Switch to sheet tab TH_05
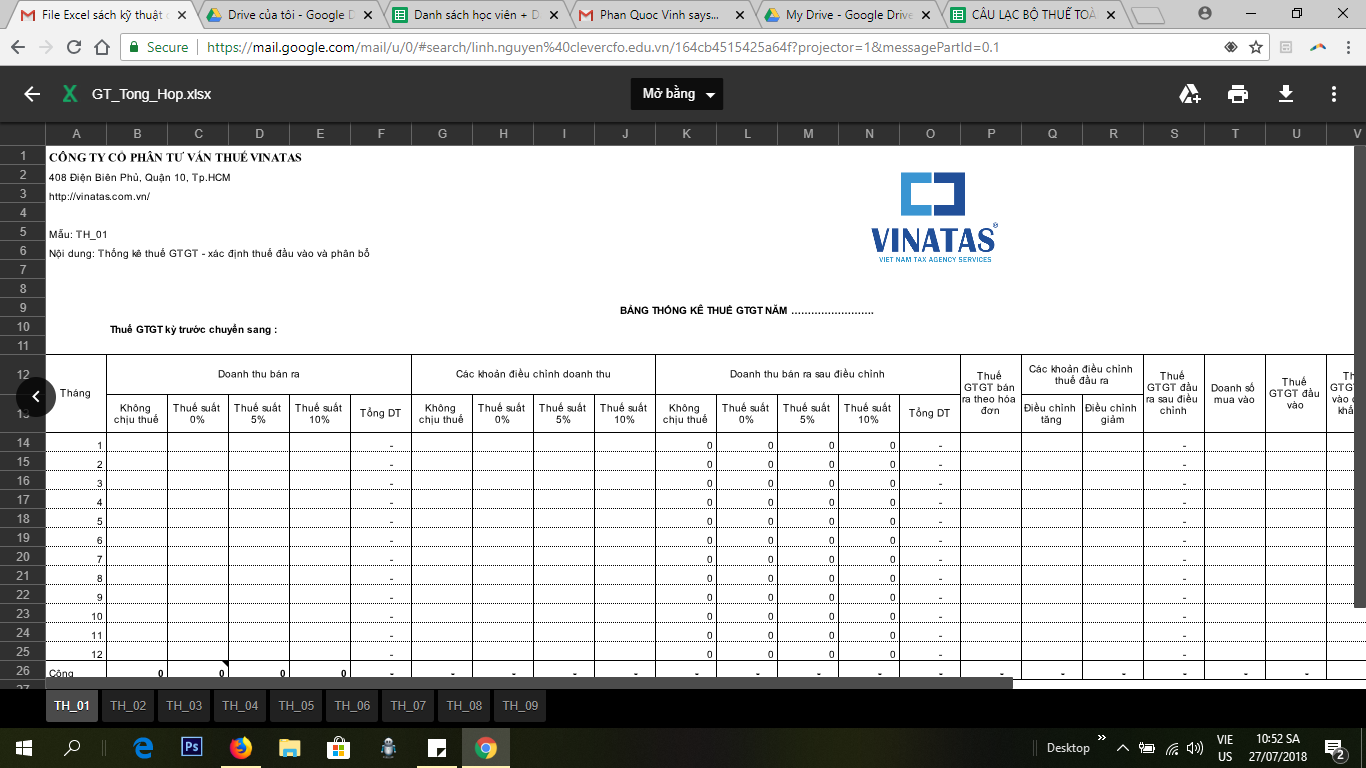This screenshot has width=1366, height=768. (x=296, y=706)
